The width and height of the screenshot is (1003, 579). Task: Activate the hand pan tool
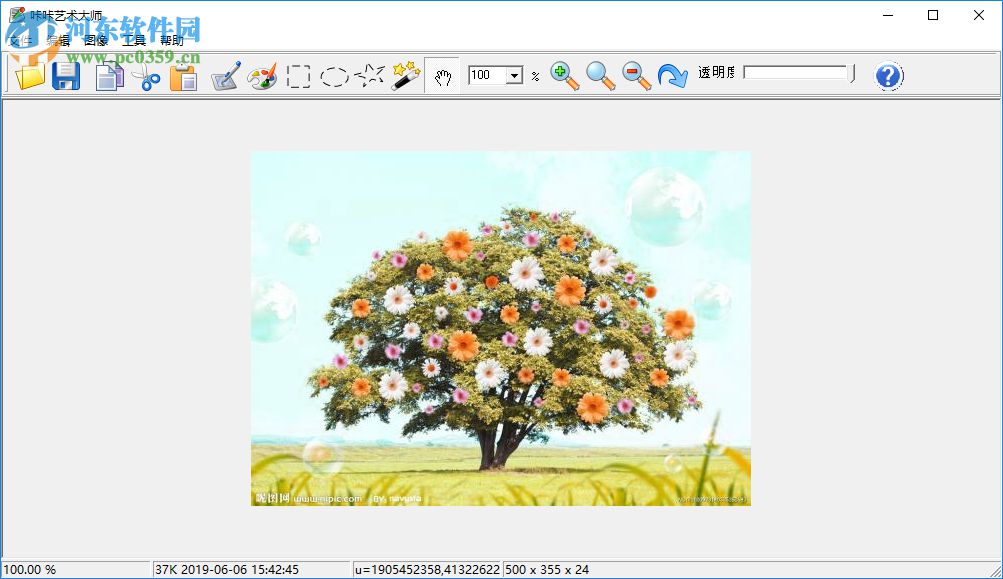point(443,76)
